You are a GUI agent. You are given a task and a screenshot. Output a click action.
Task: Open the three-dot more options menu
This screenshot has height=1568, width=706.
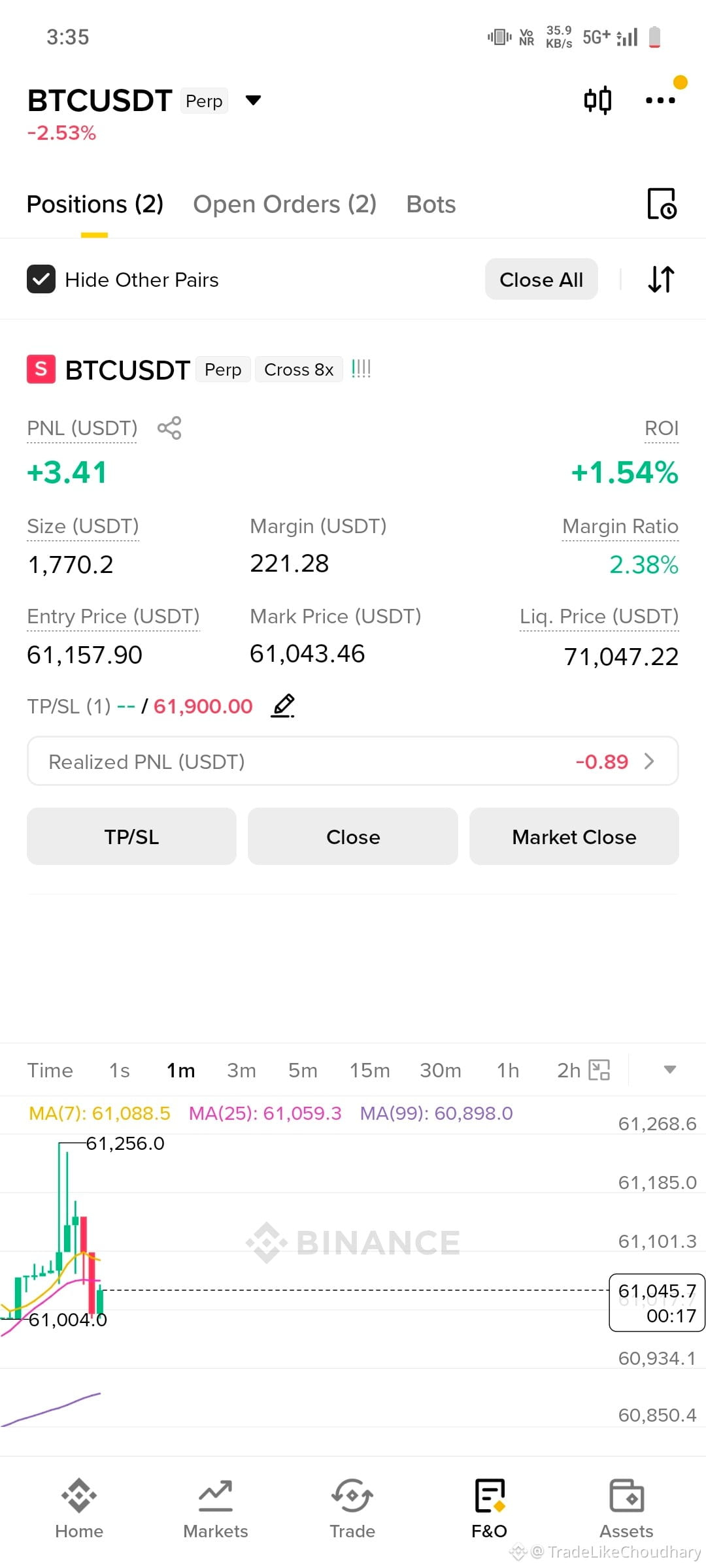(x=660, y=100)
